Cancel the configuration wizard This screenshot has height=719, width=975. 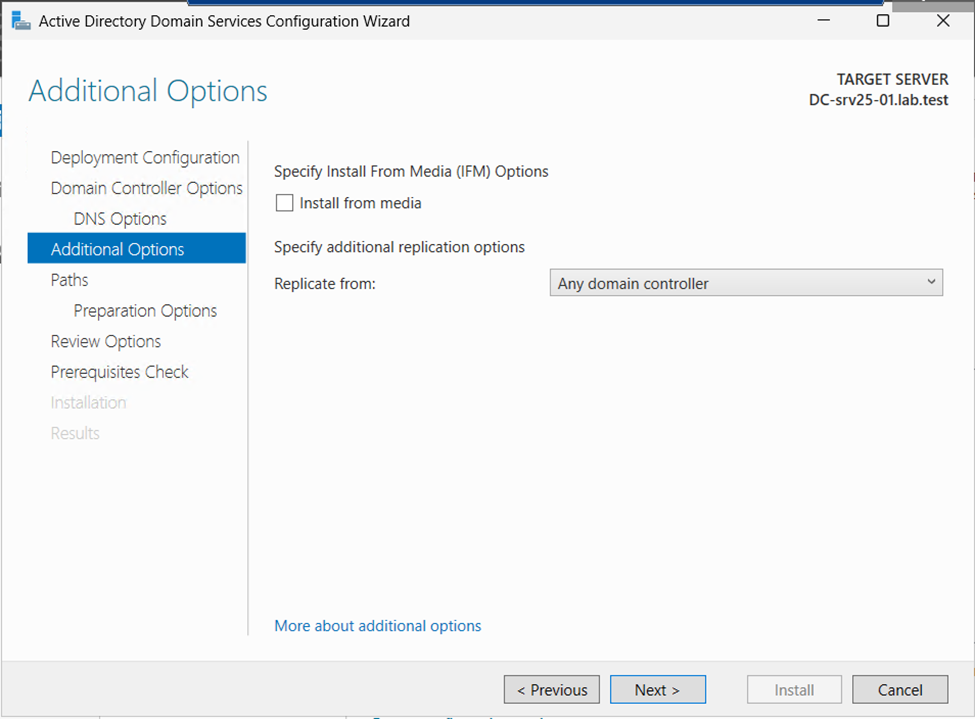tap(900, 690)
